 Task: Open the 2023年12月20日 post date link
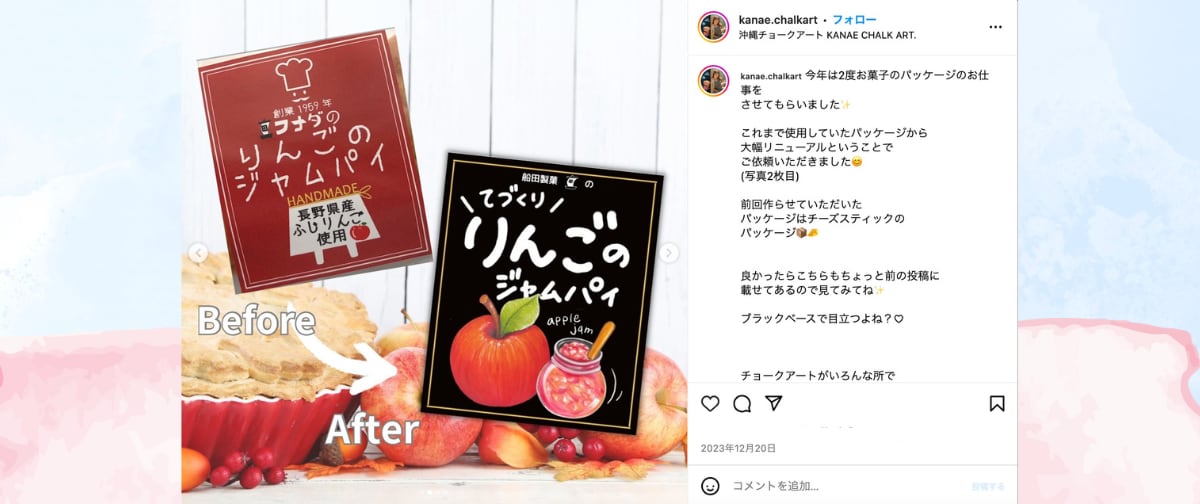point(738,448)
